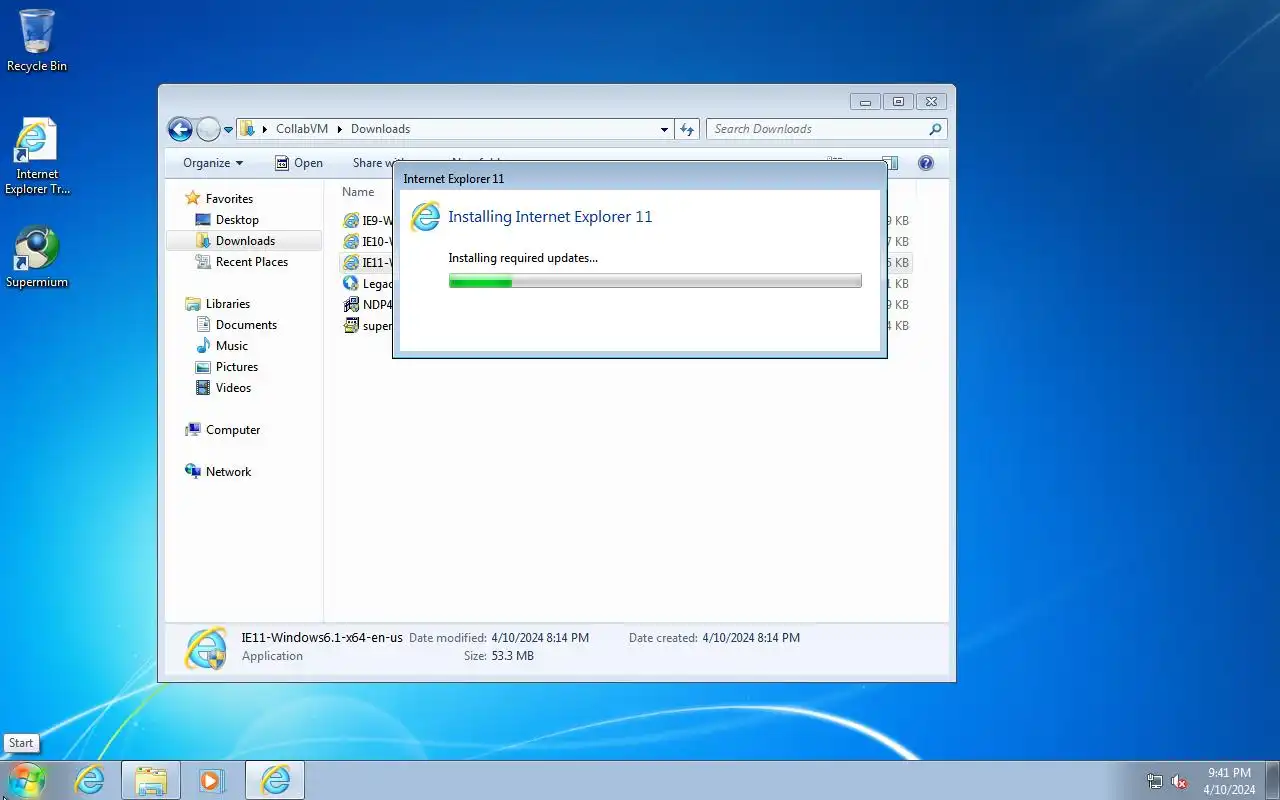
Task: Open recent pages dropdown arrow
Action: coord(228,129)
